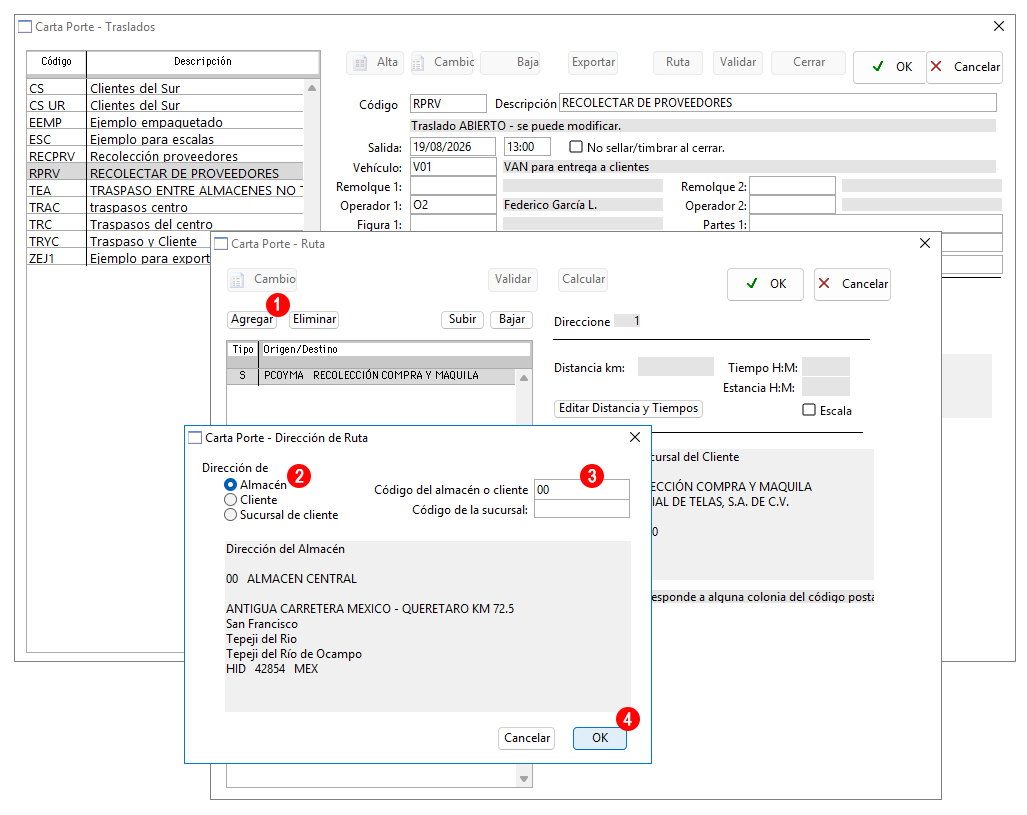
Task: Close the Carta Porte - Traslados window
Action: (999, 26)
